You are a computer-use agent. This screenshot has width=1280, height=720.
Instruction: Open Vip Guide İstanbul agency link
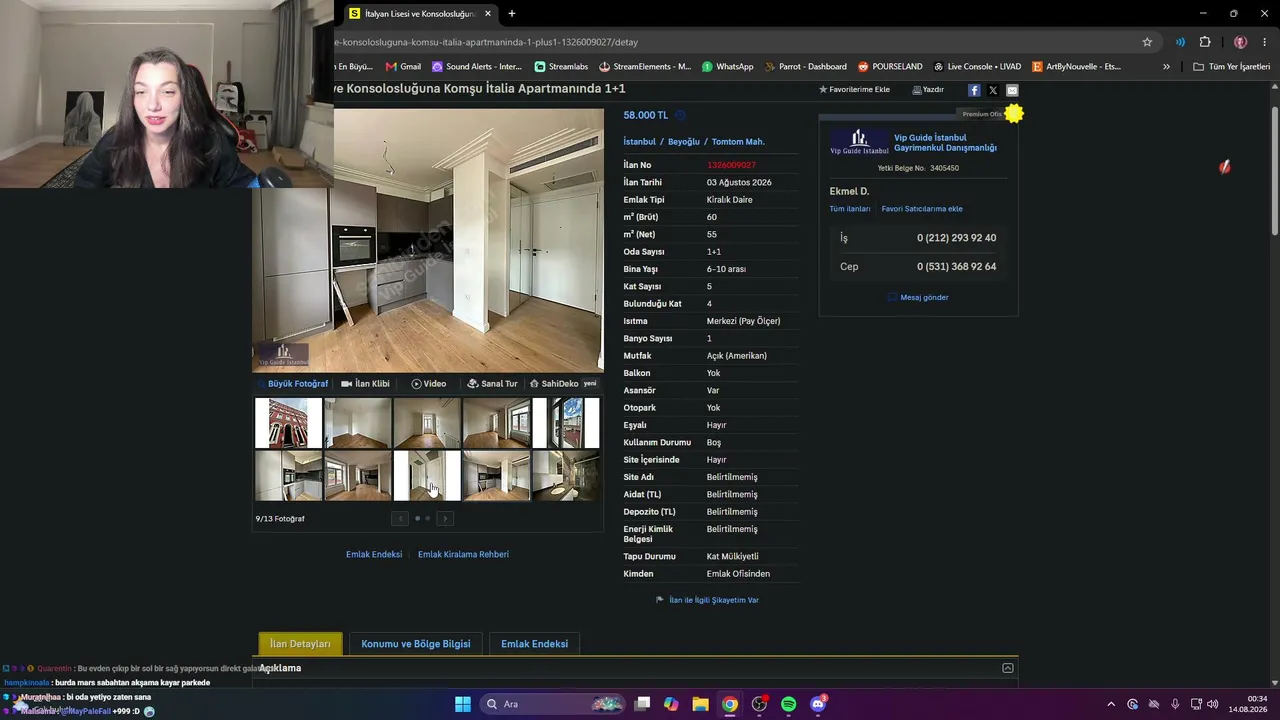945,143
